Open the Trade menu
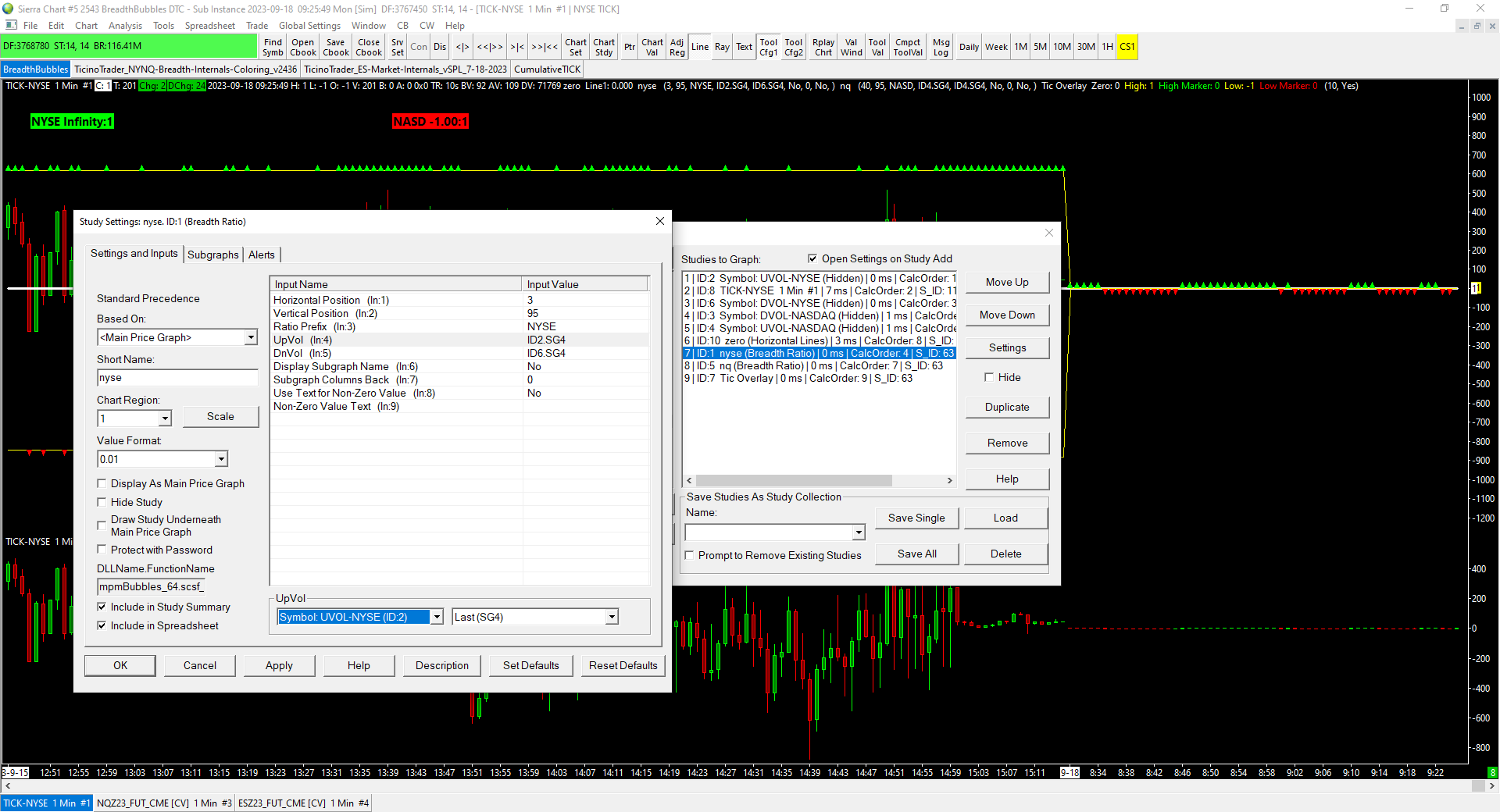Screen dimensions: 1500x812 (x=257, y=26)
